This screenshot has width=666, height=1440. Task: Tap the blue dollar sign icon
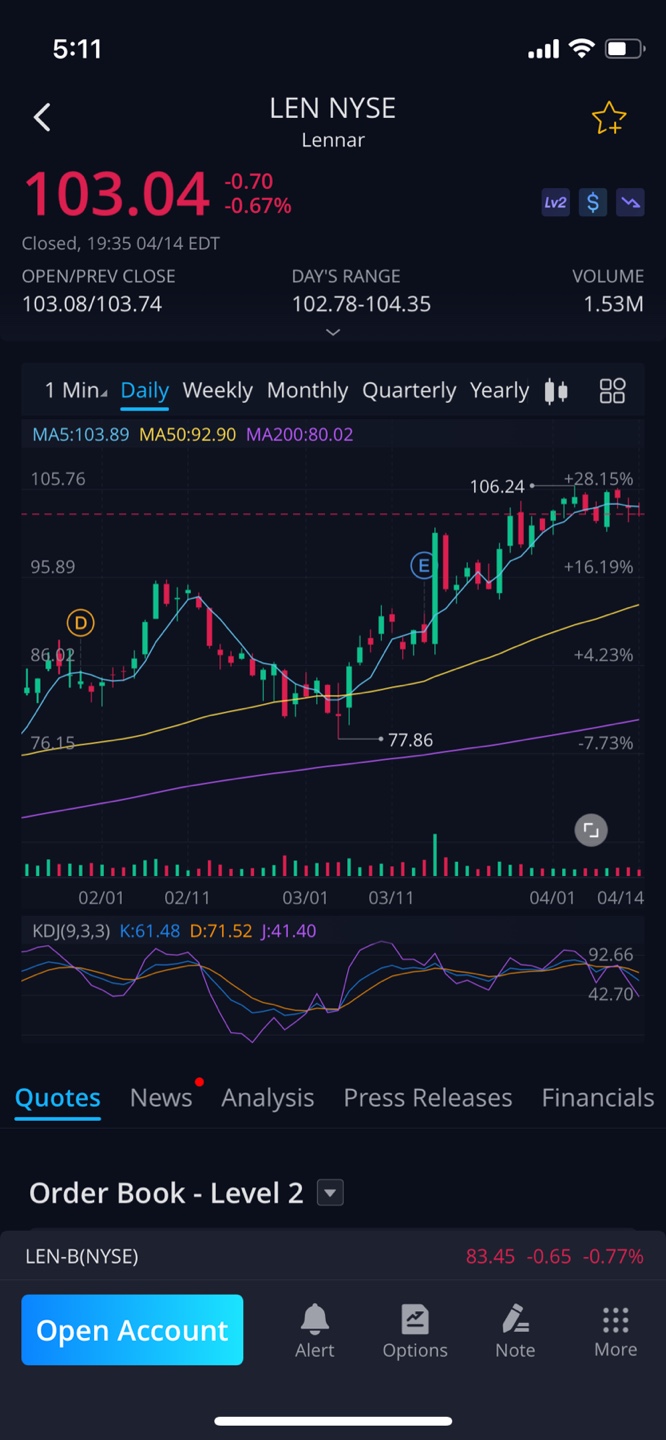click(593, 203)
